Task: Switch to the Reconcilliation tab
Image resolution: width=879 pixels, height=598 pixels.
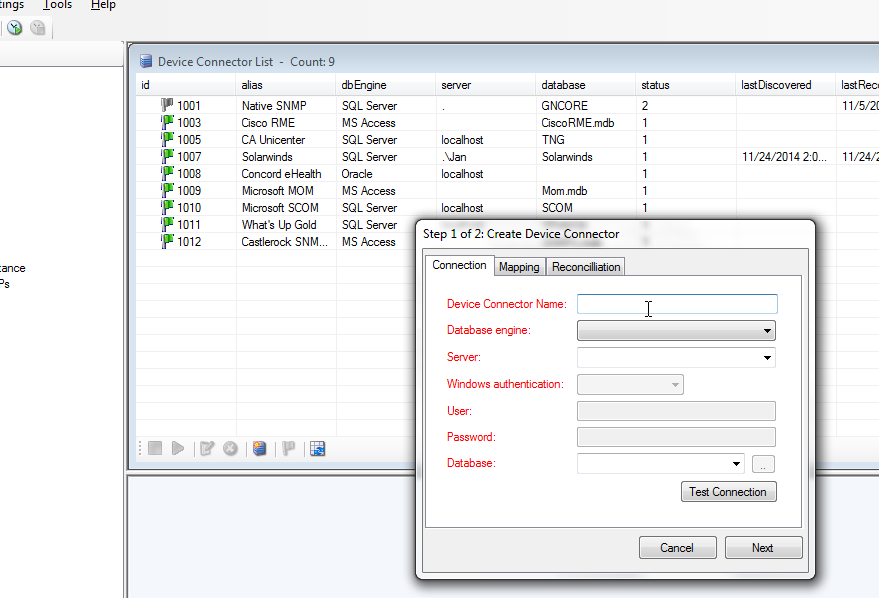Action: [x=586, y=266]
